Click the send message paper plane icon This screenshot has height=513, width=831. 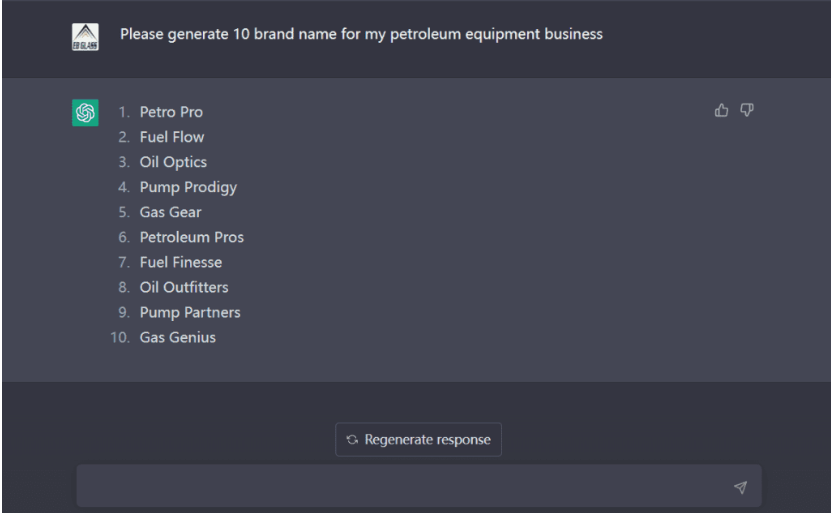click(x=740, y=487)
